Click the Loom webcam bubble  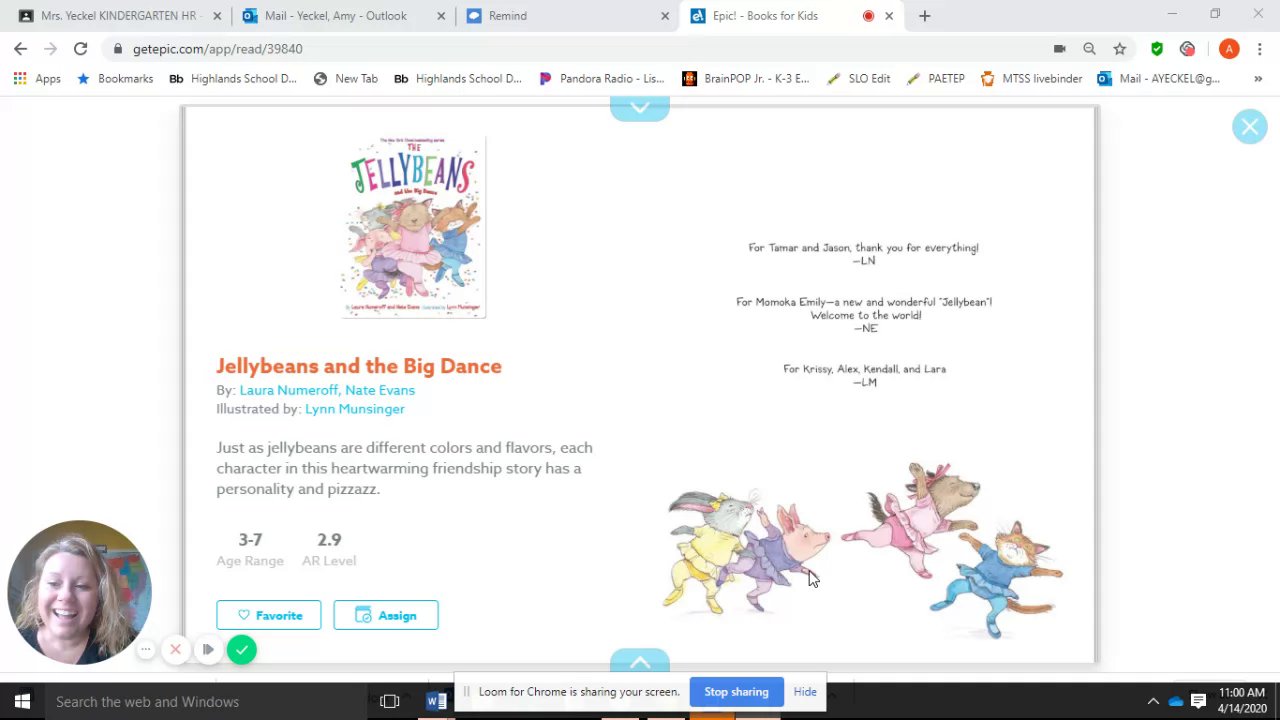click(79, 592)
